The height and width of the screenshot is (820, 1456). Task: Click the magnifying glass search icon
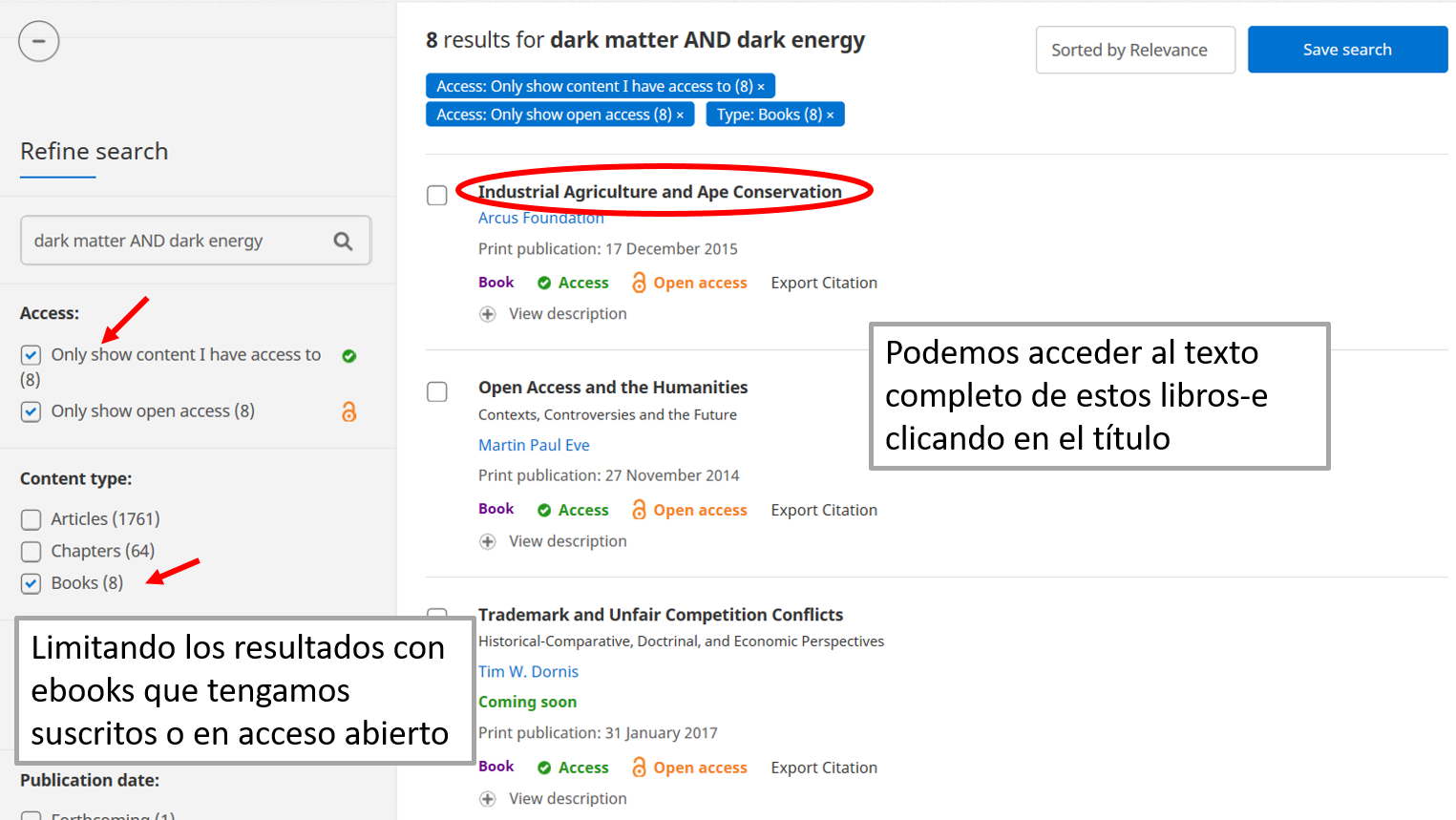click(x=343, y=242)
